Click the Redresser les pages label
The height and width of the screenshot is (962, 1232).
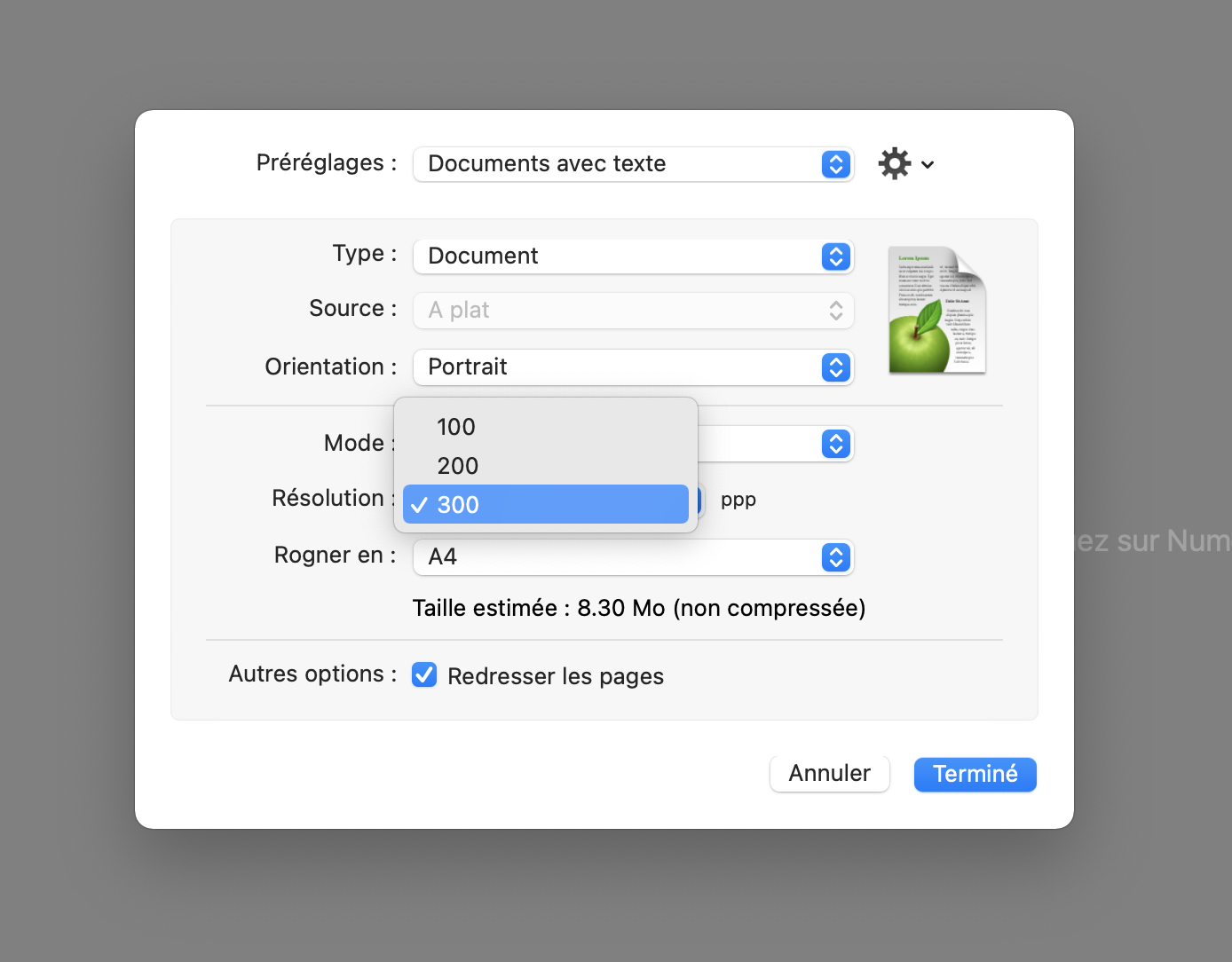tap(556, 676)
